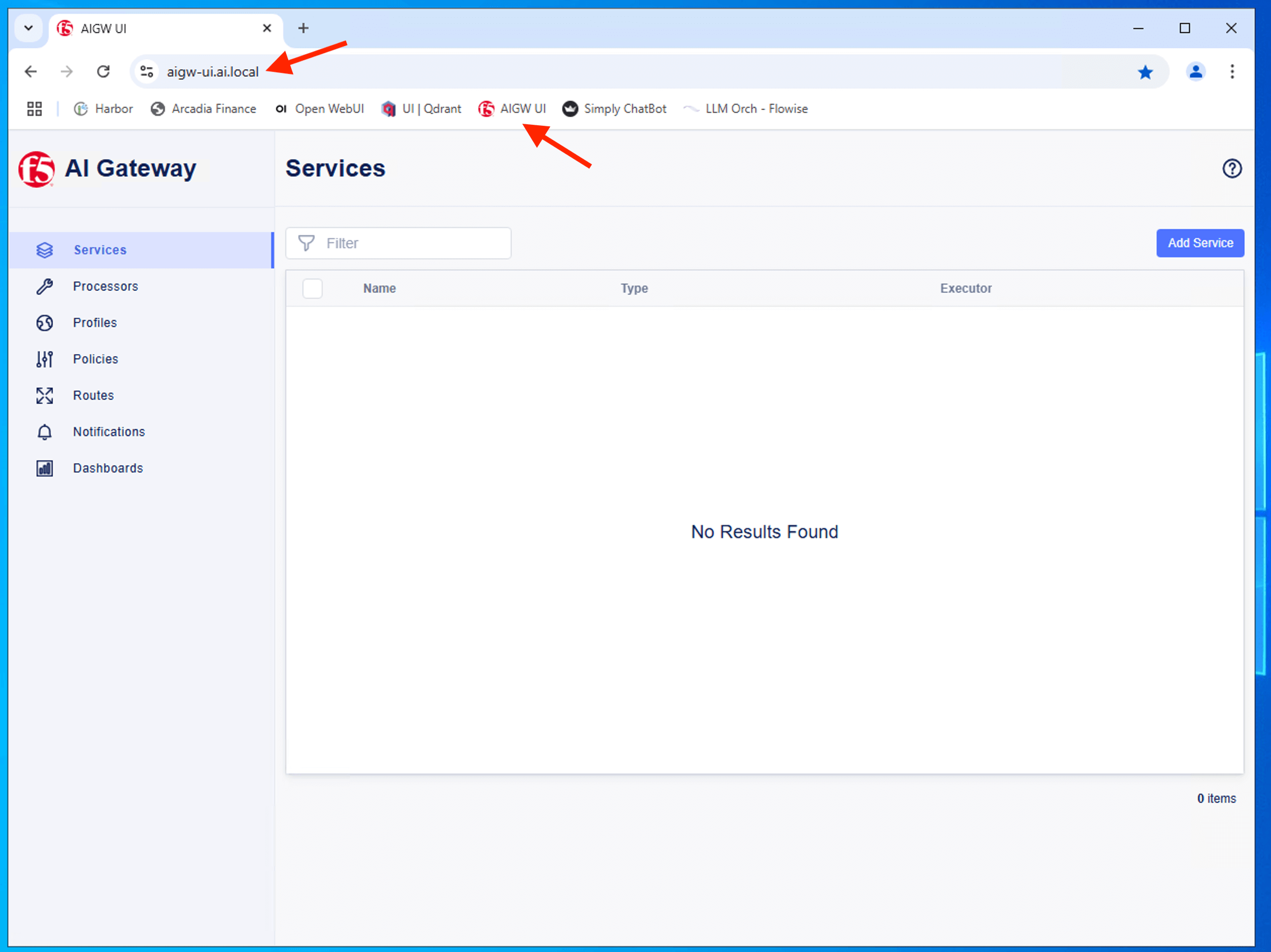The height and width of the screenshot is (952, 1271).
Task: Click the Processors wrench icon
Action: pyautogui.click(x=44, y=286)
